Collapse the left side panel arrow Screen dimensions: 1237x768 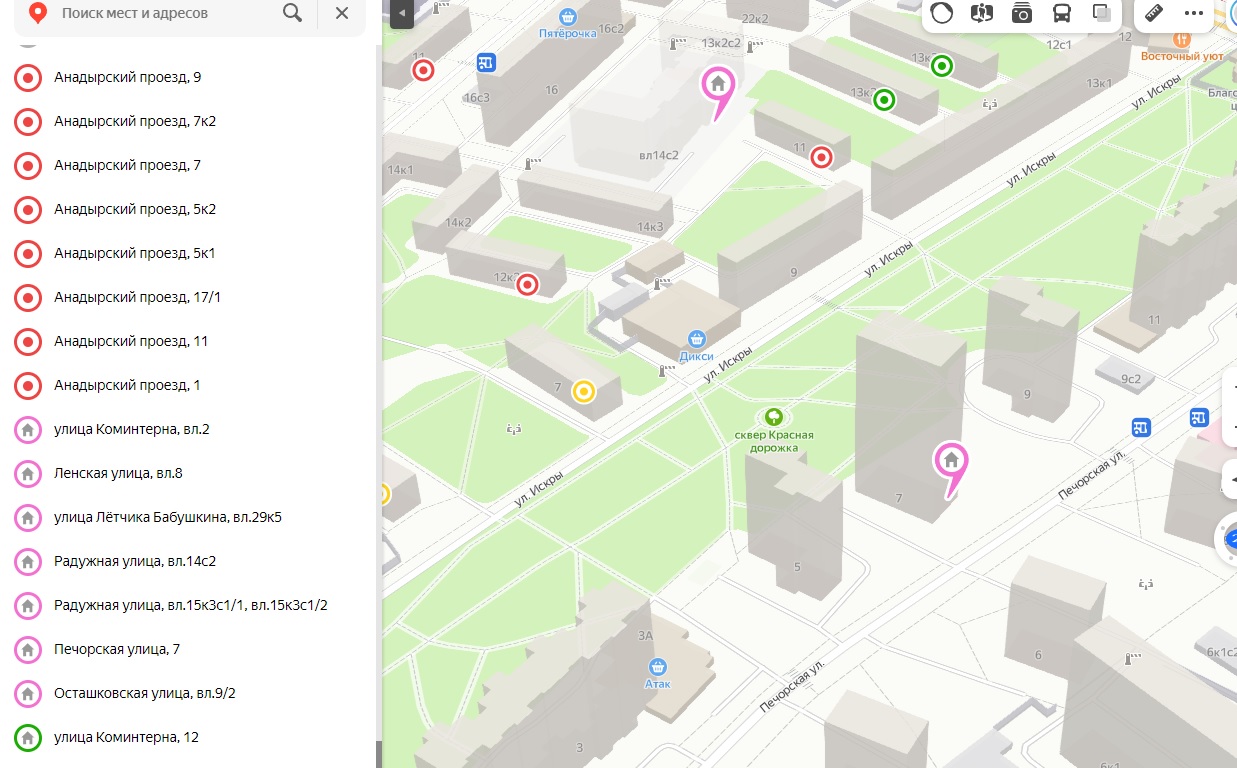[401, 13]
